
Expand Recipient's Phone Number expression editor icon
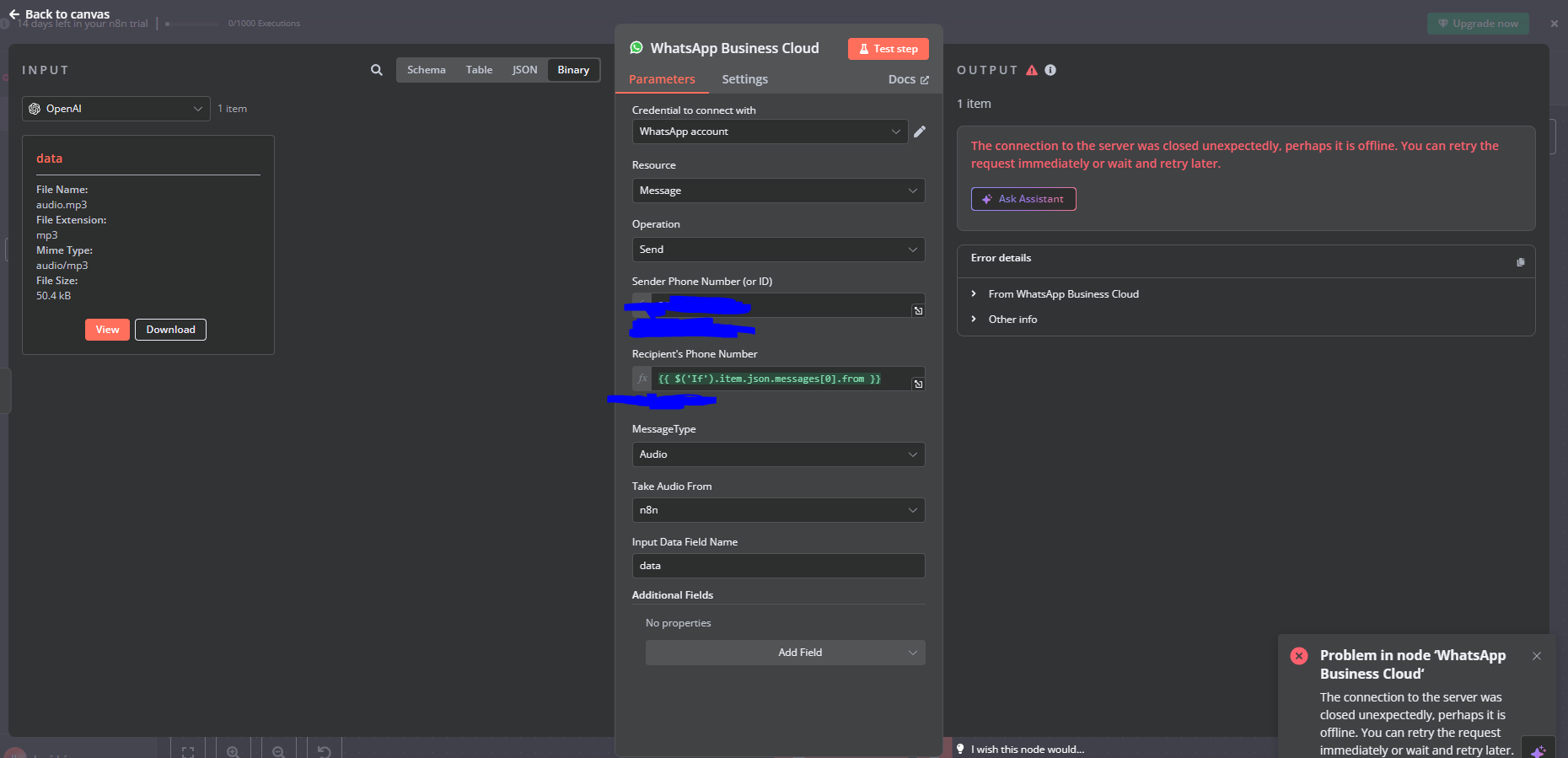tap(918, 384)
